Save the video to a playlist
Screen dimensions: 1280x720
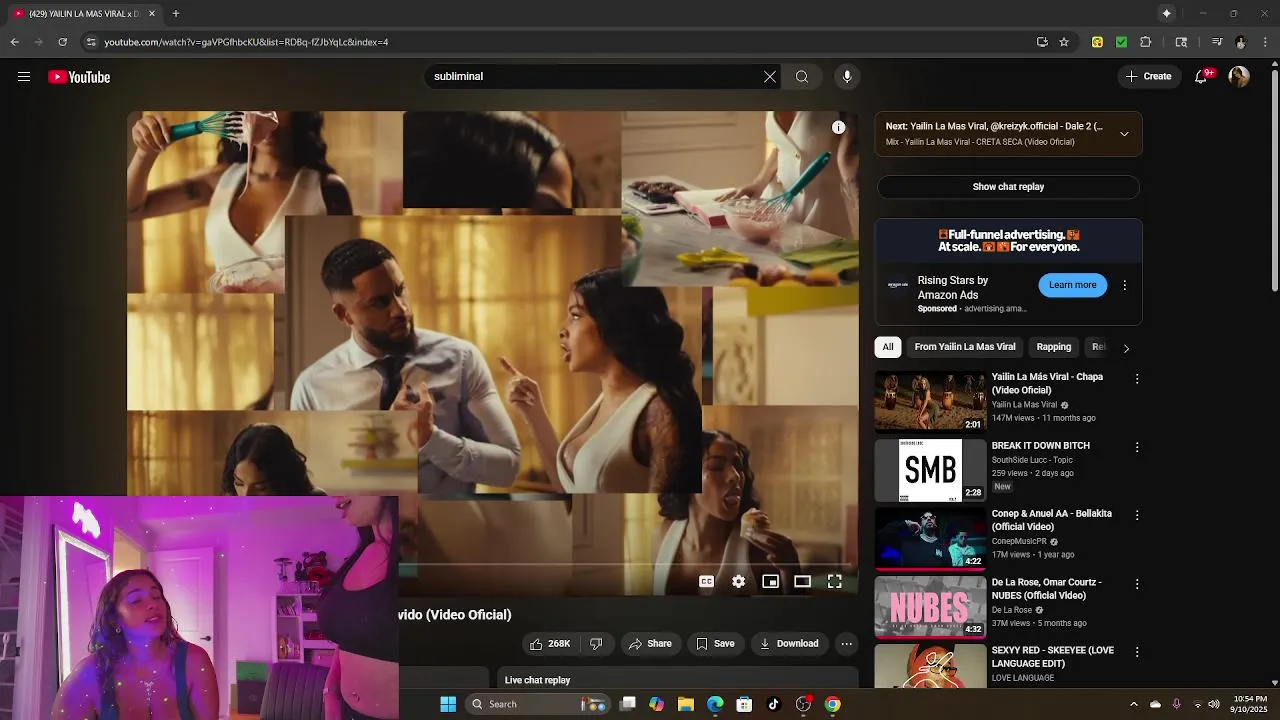(x=715, y=644)
